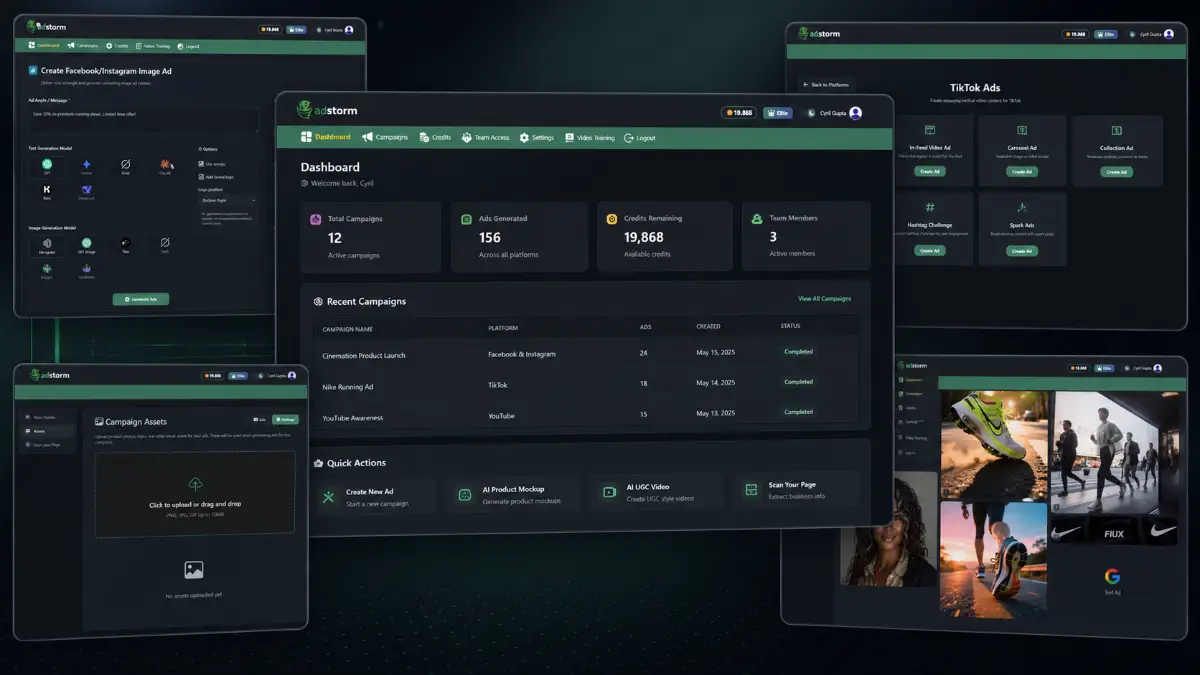Select the Ideogram image generation model
Screen dimensions: 1200x675
point(47,245)
